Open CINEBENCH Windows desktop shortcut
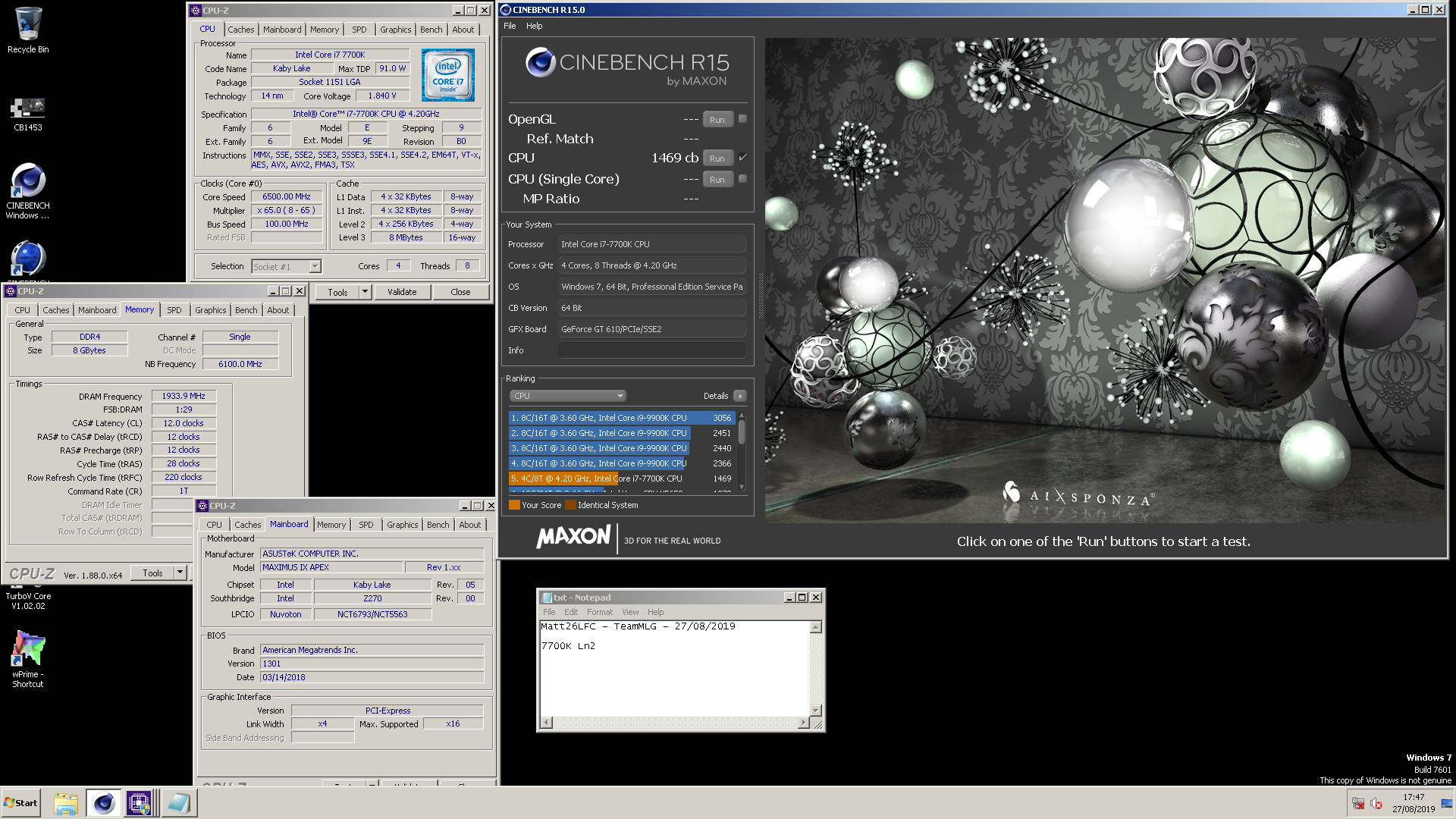The image size is (1456, 819). tap(28, 191)
